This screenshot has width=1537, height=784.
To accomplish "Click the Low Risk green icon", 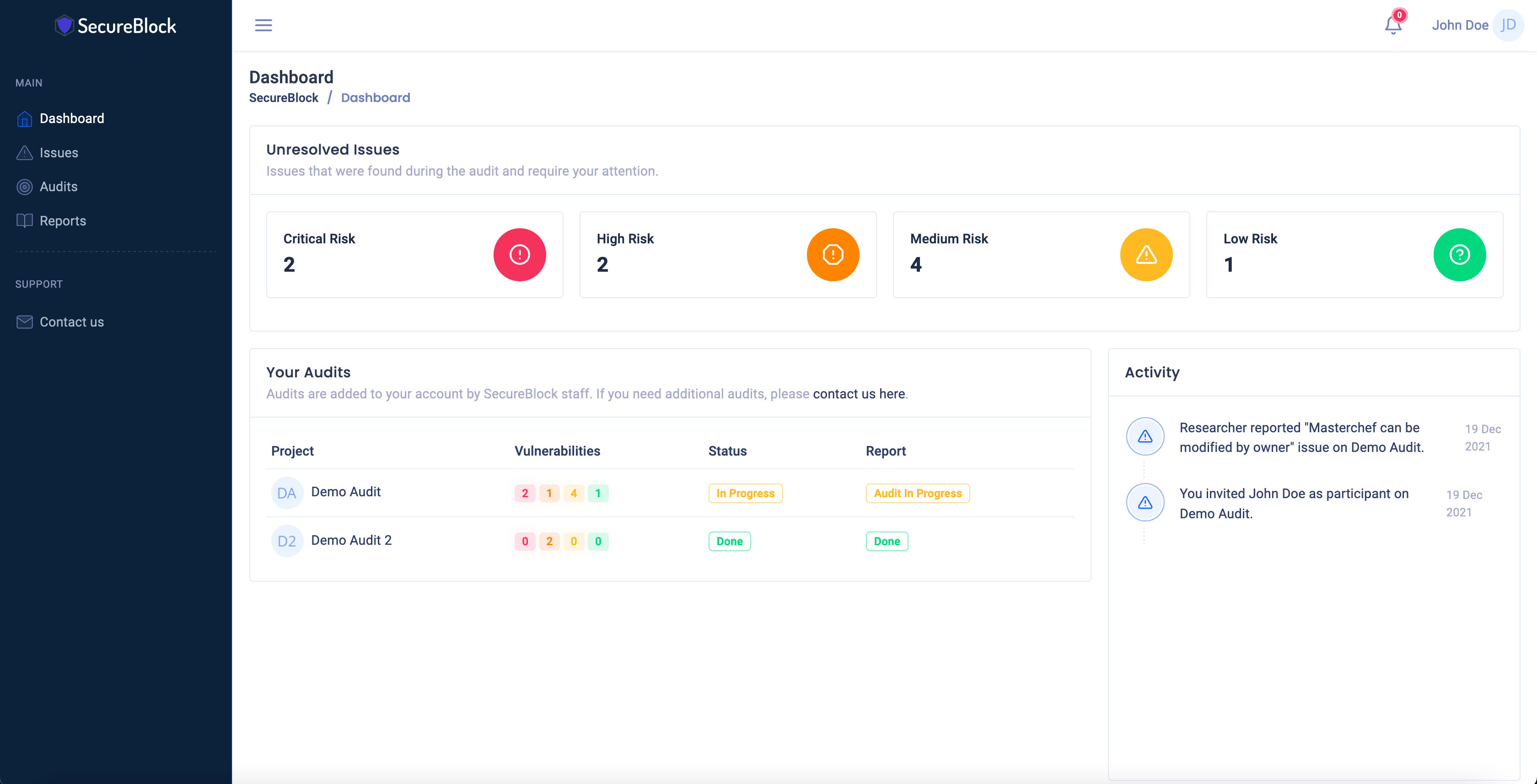I will pyautogui.click(x=1459, y=255).
